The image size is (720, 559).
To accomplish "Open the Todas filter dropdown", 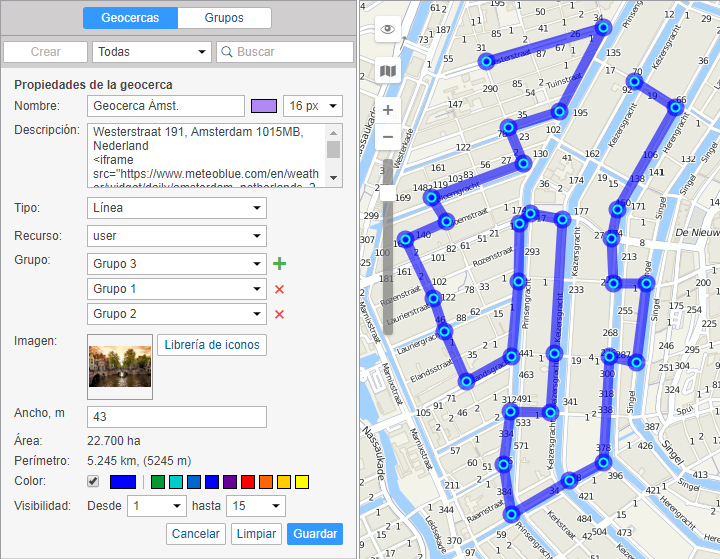I will (149, 52).
